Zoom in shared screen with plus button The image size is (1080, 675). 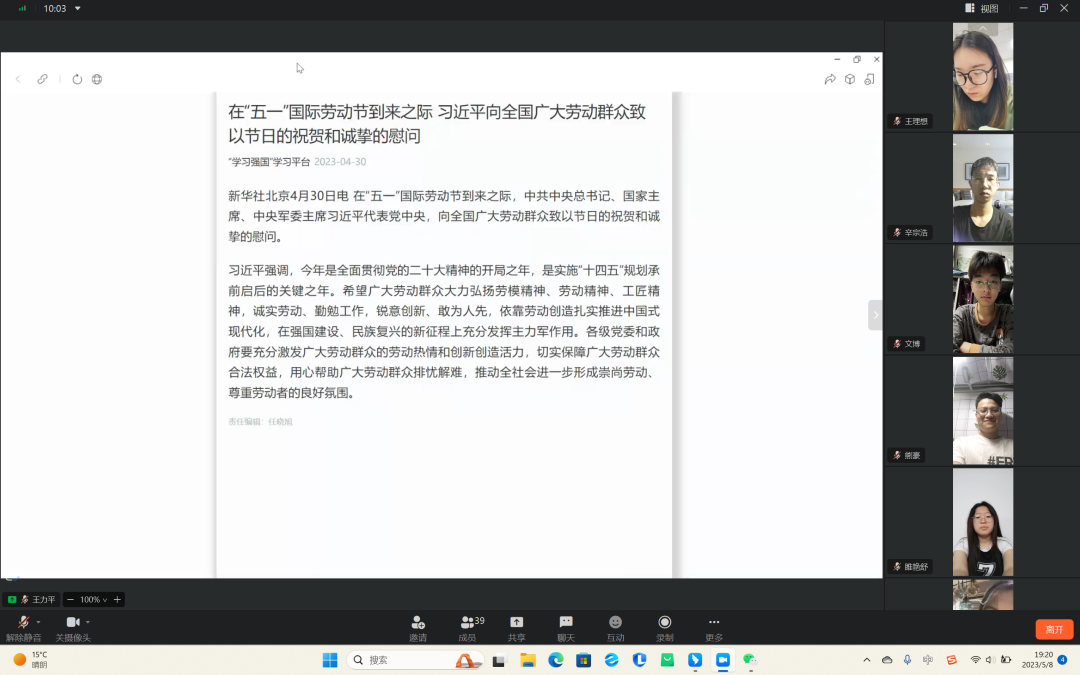(117, 599)
